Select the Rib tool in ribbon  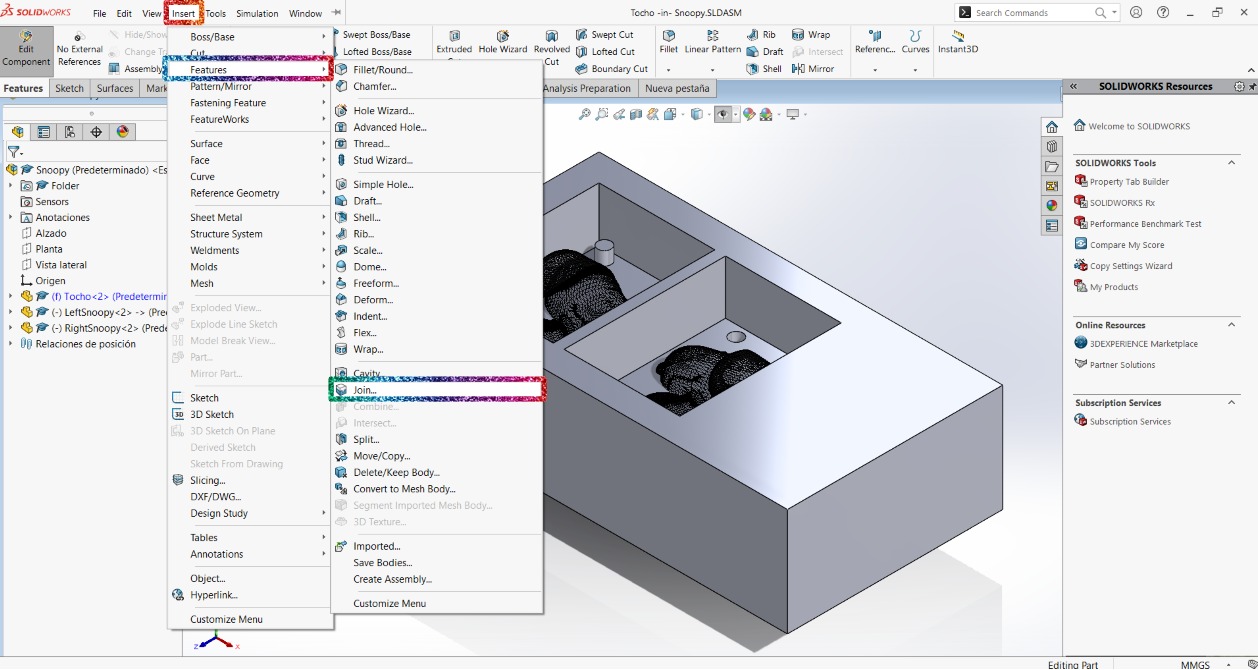(x=760, y=35)
